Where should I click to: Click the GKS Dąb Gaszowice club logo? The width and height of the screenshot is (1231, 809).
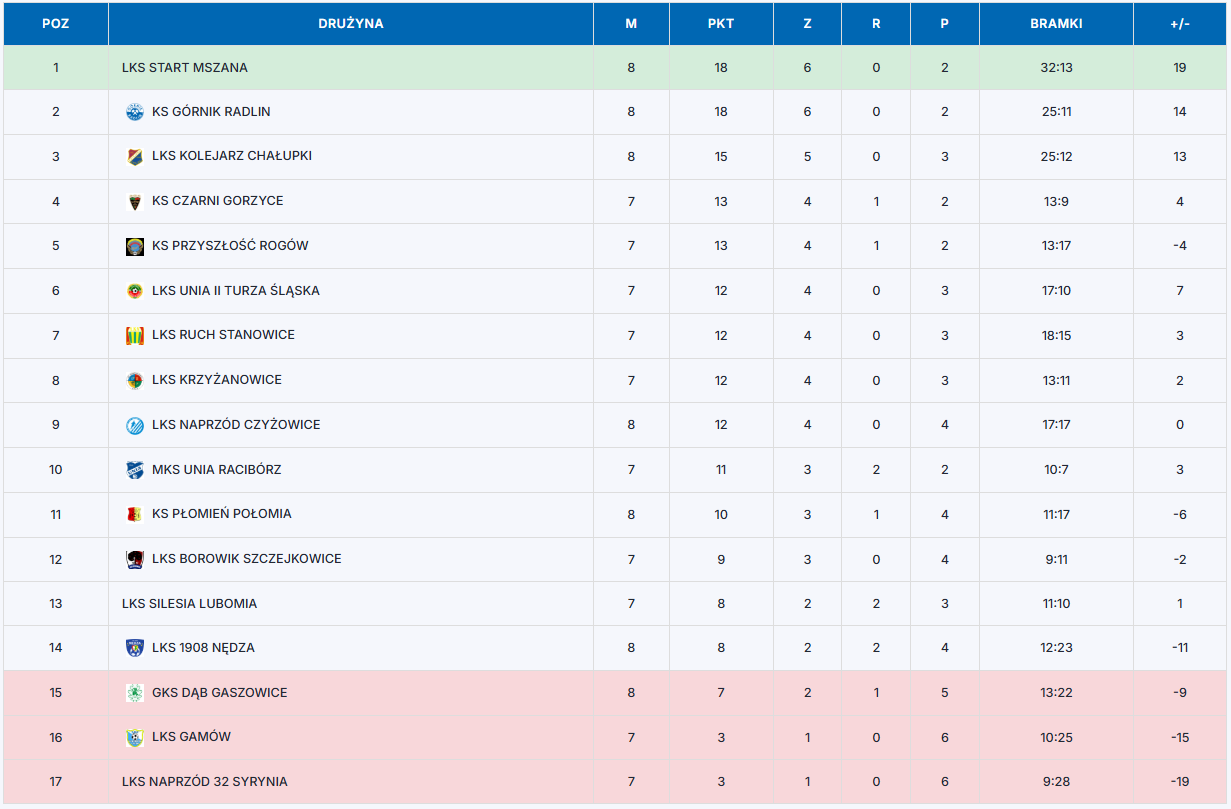point(134,693)
